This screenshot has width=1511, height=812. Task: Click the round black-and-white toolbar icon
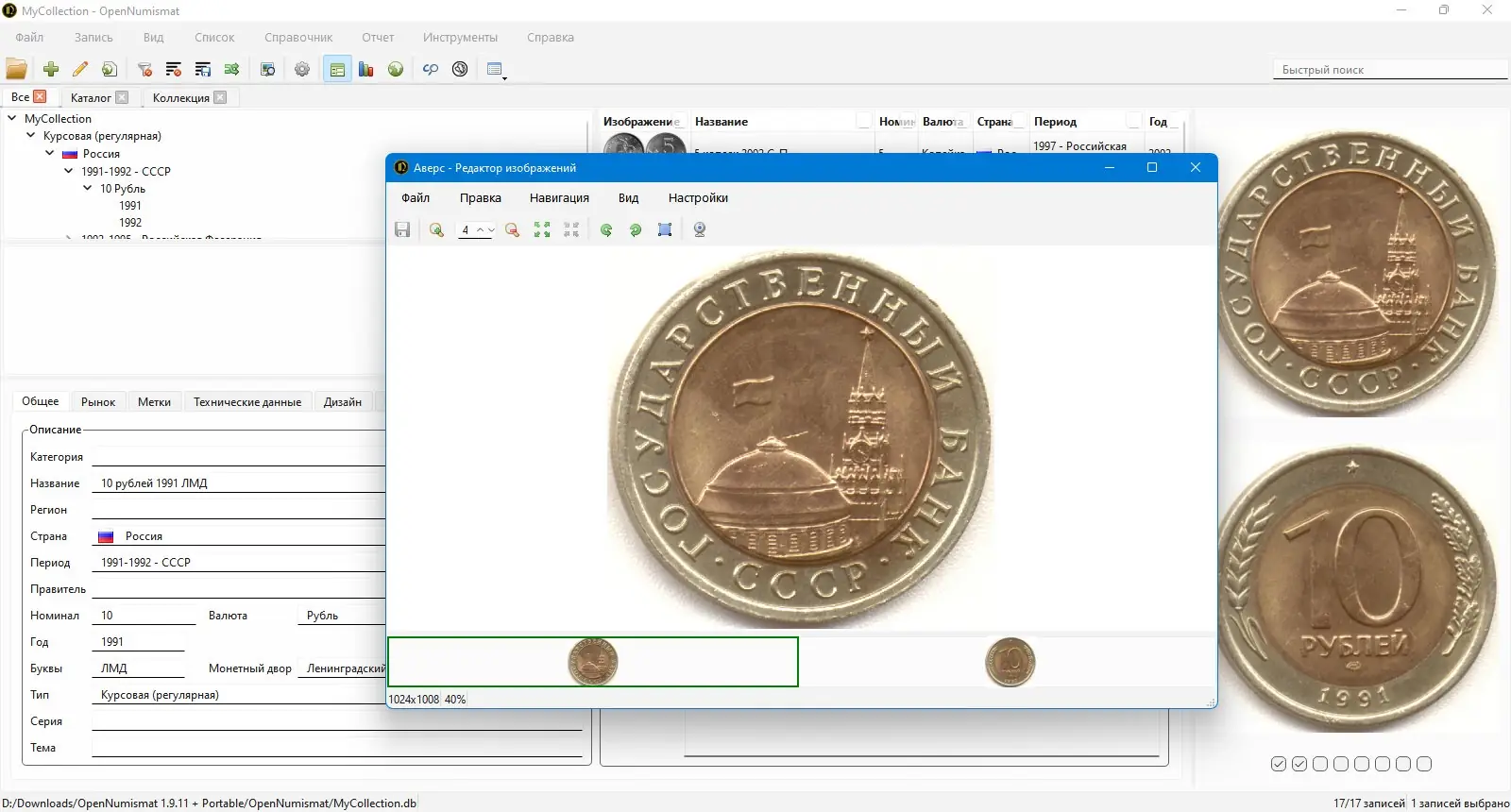460,69
